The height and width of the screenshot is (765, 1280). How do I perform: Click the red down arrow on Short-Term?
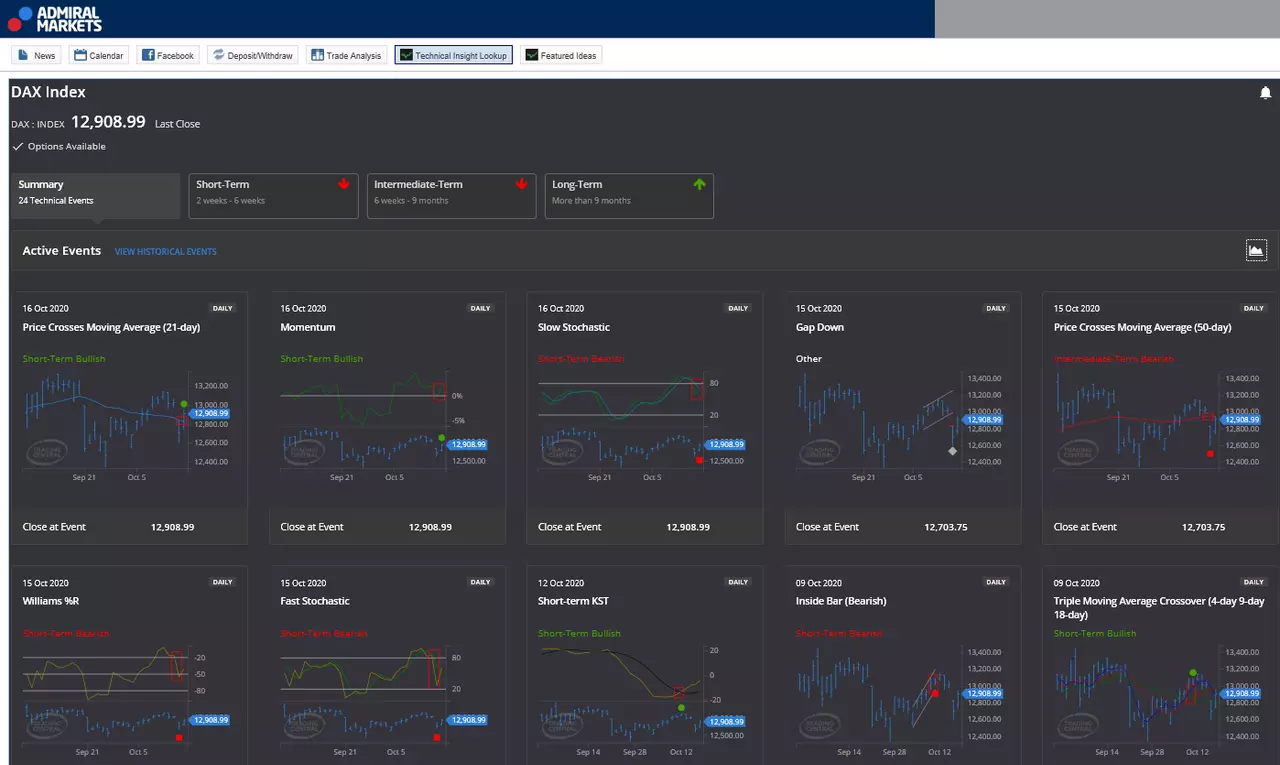pyautogui.click(x=343, y=184)
